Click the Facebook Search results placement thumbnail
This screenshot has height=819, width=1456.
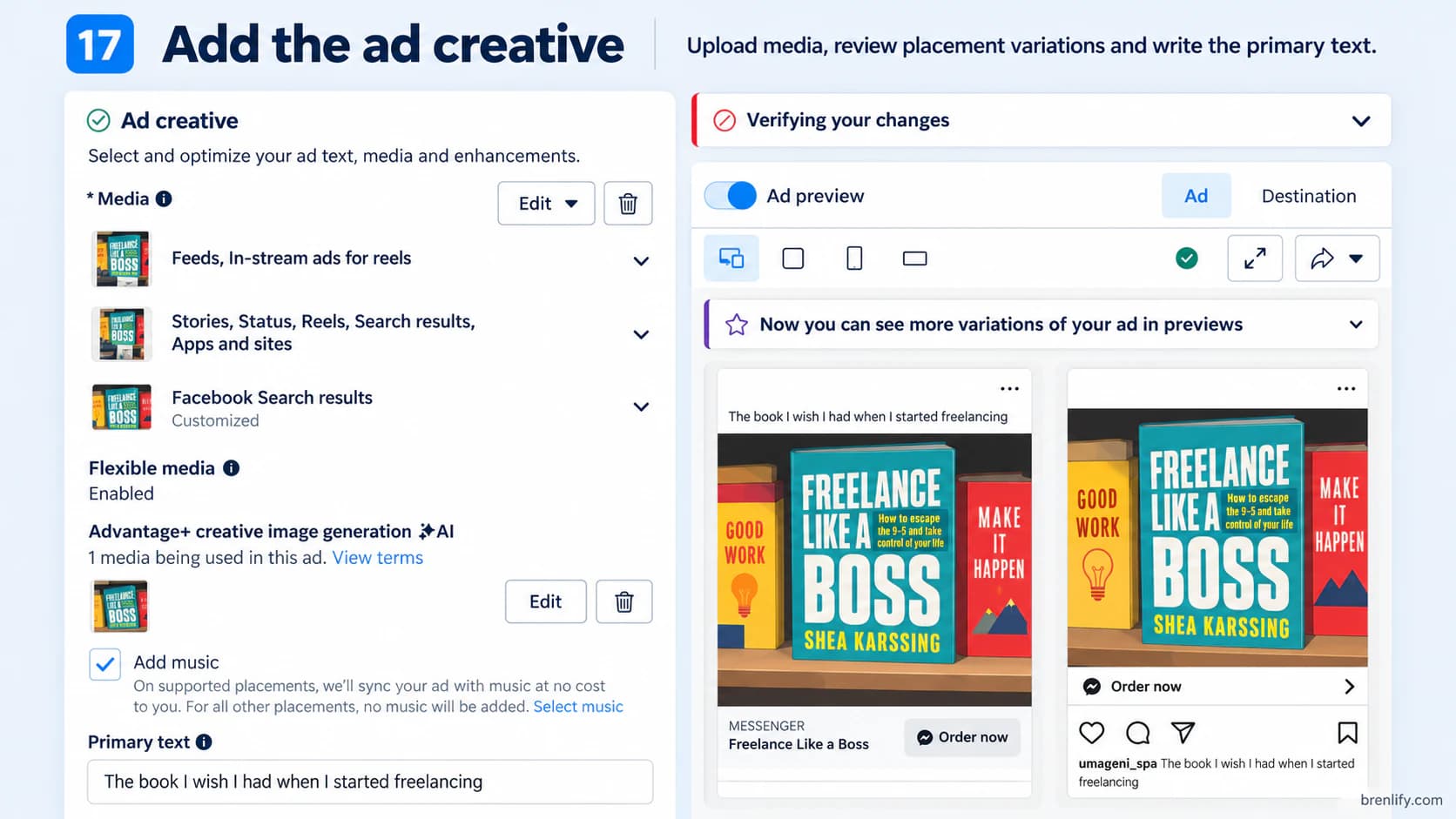(122, 407)
